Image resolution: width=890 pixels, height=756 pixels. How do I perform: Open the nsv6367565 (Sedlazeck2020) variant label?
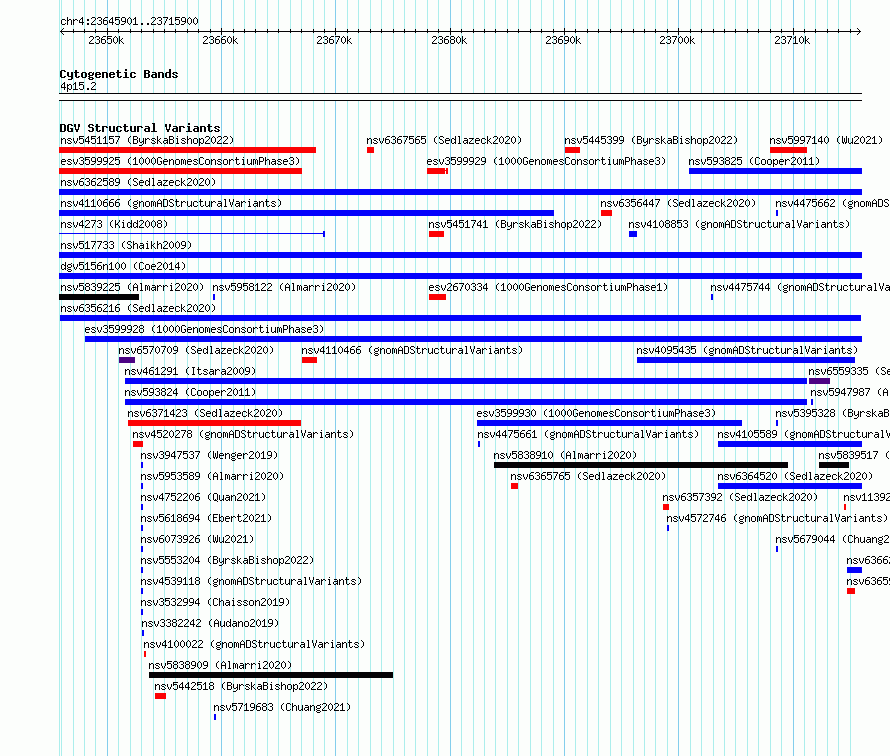[444, 140]
